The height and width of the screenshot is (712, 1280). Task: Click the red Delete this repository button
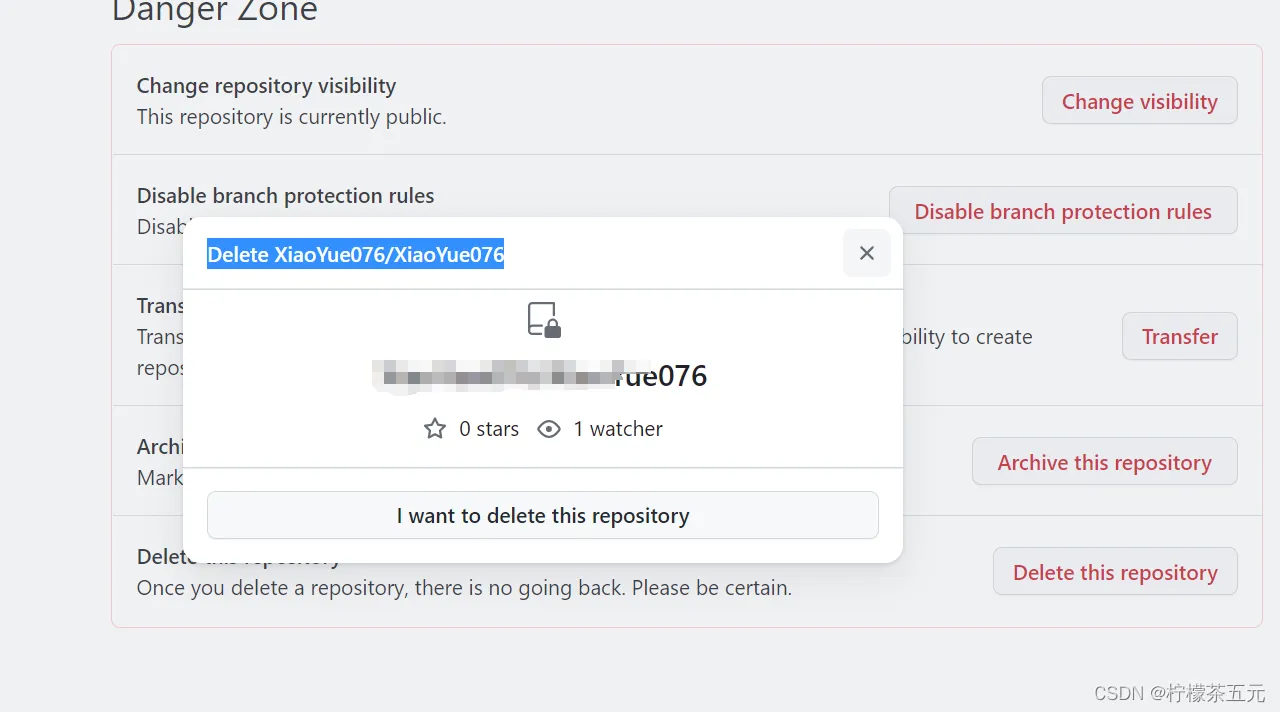tap(1114, 572)
